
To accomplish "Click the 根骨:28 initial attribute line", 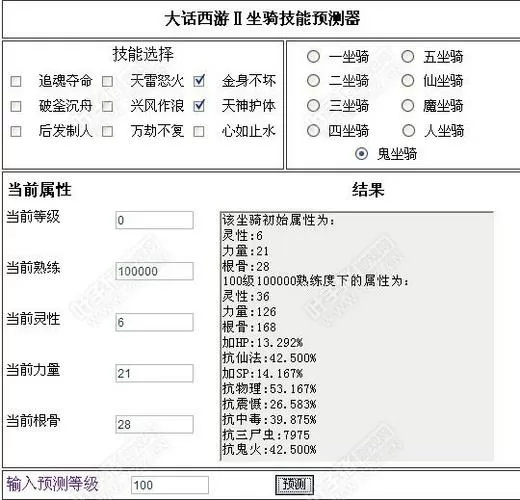I will (246, 266).
